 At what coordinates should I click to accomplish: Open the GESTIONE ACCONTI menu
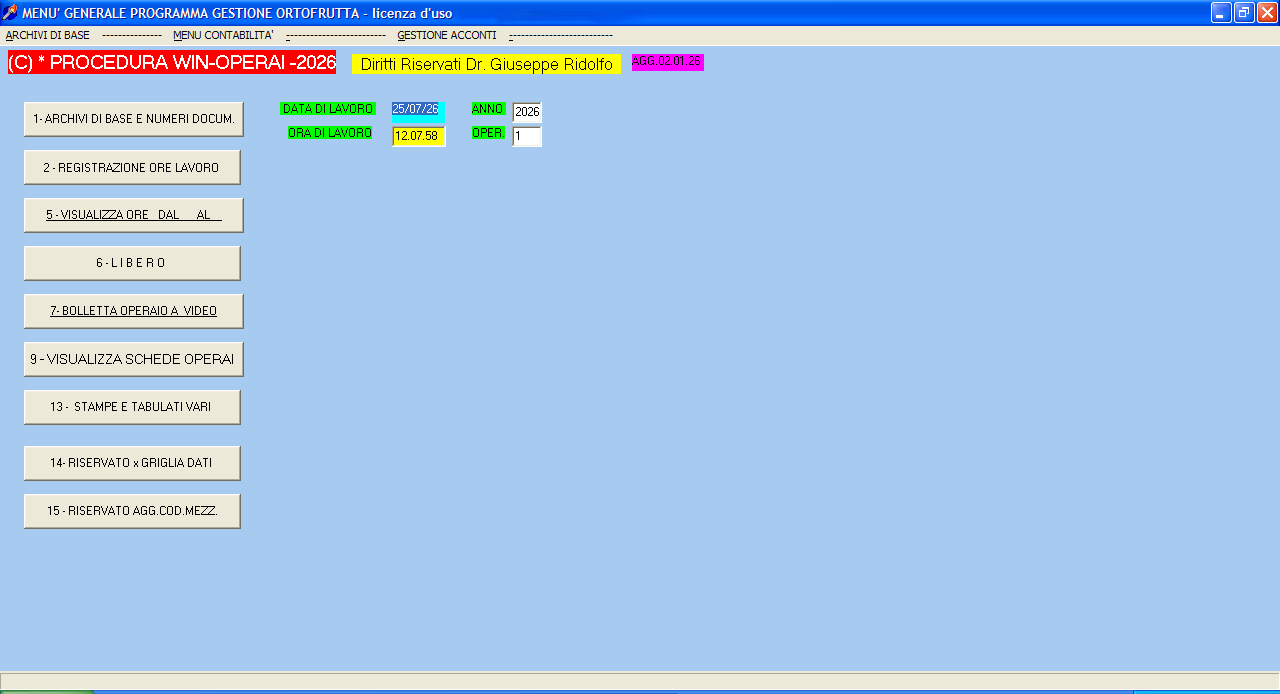click(x=447, y=35)
